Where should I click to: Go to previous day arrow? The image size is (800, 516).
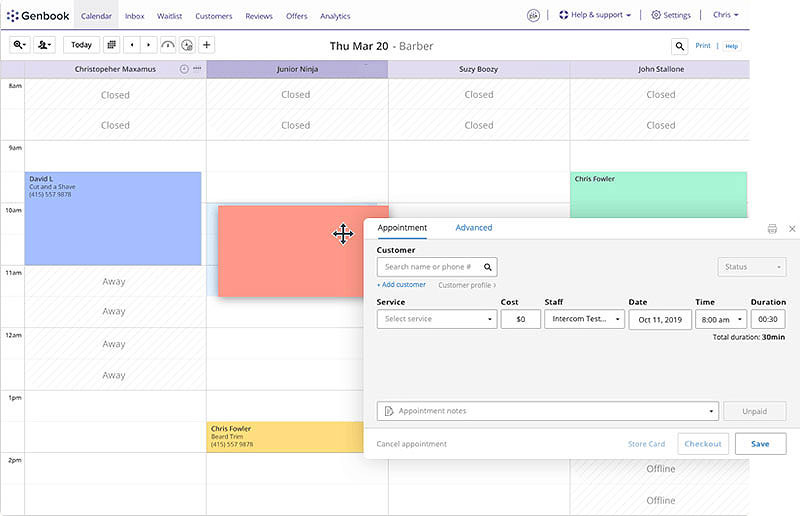[132, 45]
